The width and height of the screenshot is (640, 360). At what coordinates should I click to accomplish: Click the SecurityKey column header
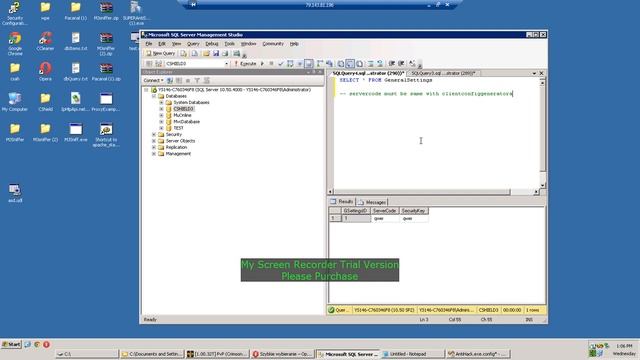click(x=413, y=211)
